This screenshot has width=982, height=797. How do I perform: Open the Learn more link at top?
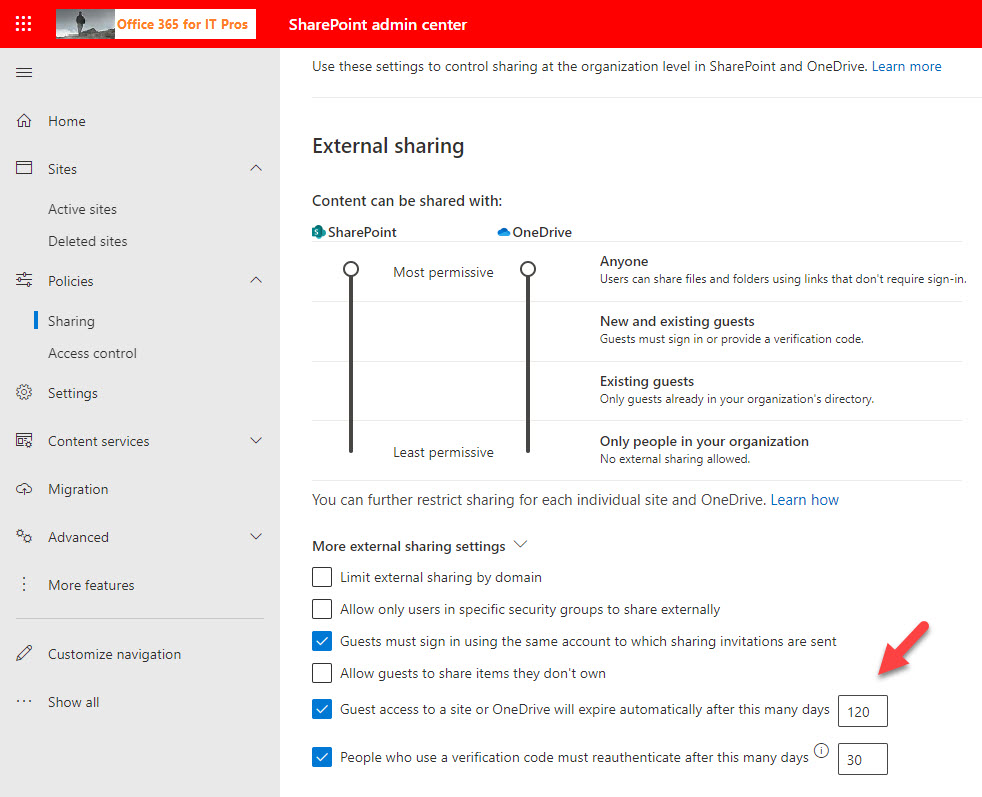point(906,66)
